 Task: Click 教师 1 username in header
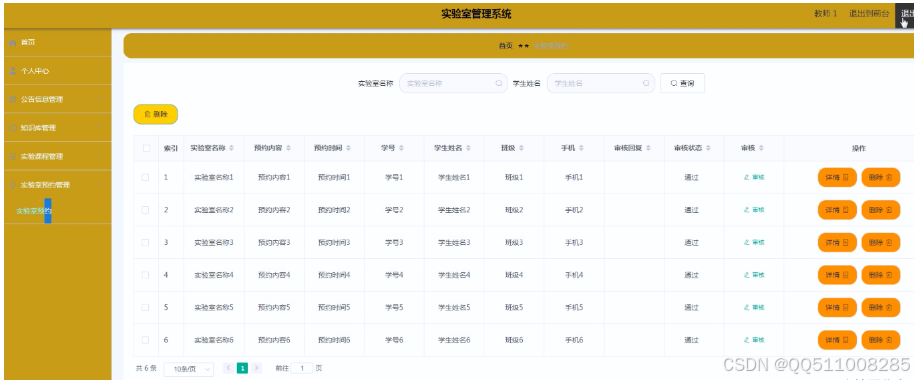[x=825, y=14]
